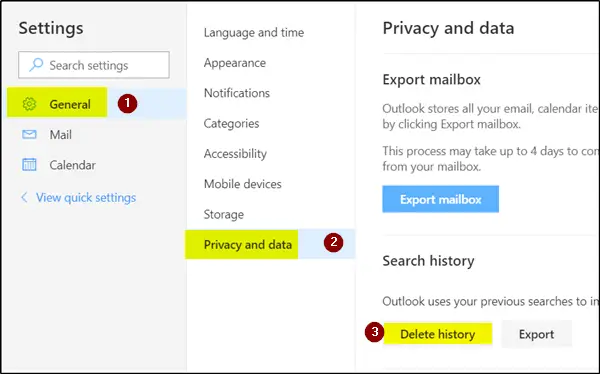This screenshot has width=600, height=374.
Task: Click the Calendar grid icon
Action: (x=29, y=165)
